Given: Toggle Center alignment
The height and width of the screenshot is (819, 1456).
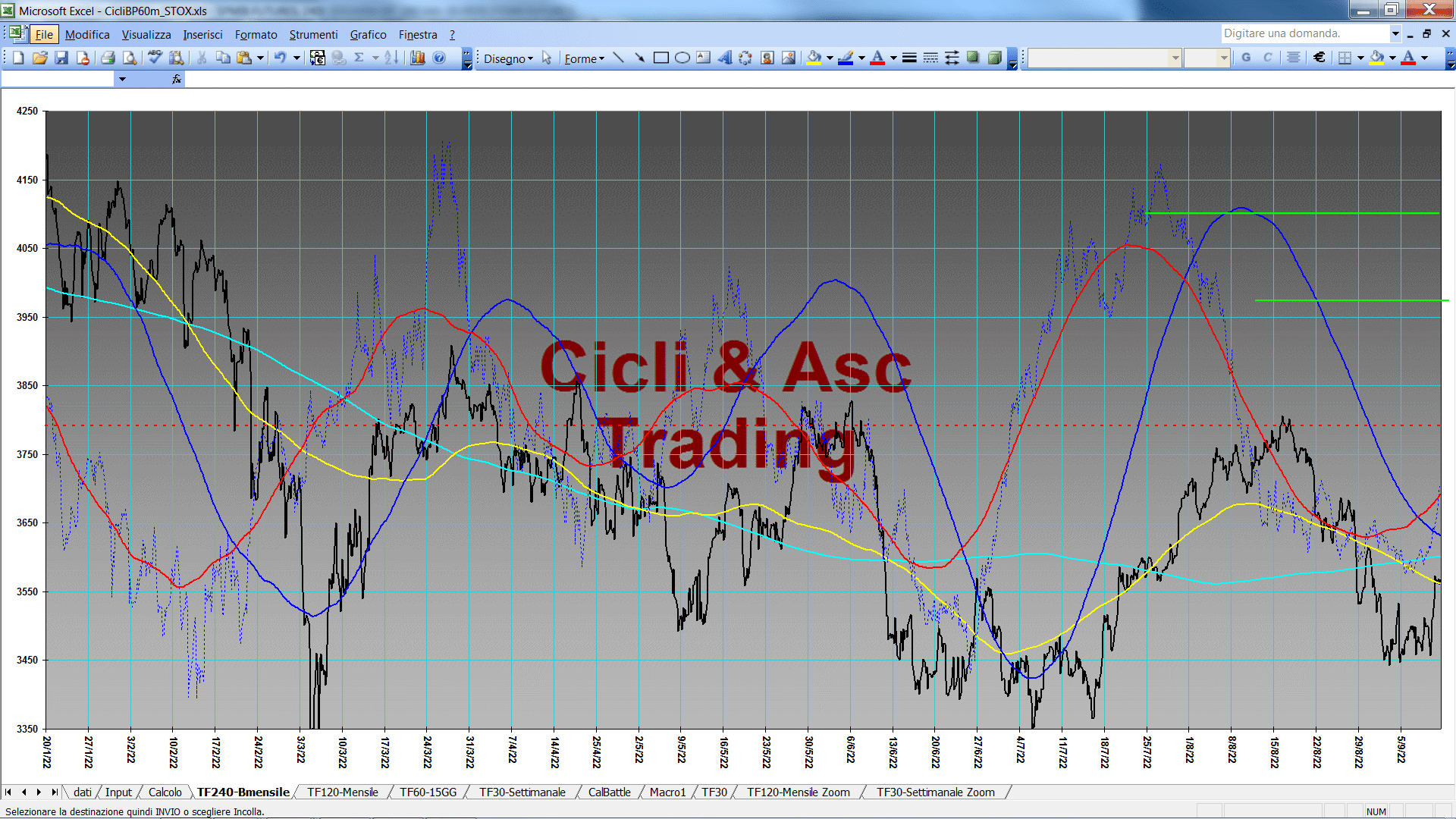Looking at the screenshot, I should point(1294,58).
